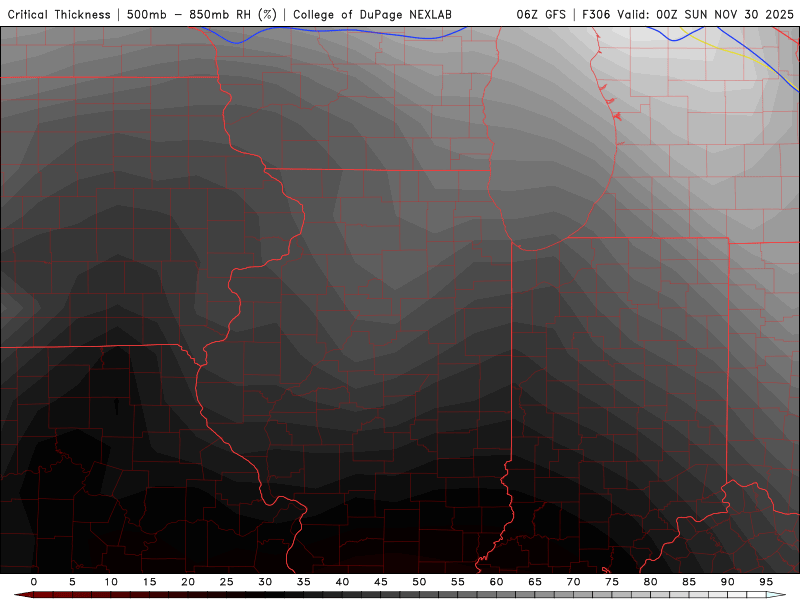The width and height of the screenshot is (800, 600).
Task: Click the 'F306' forecast hour text
Action: (x=596, y=15)
